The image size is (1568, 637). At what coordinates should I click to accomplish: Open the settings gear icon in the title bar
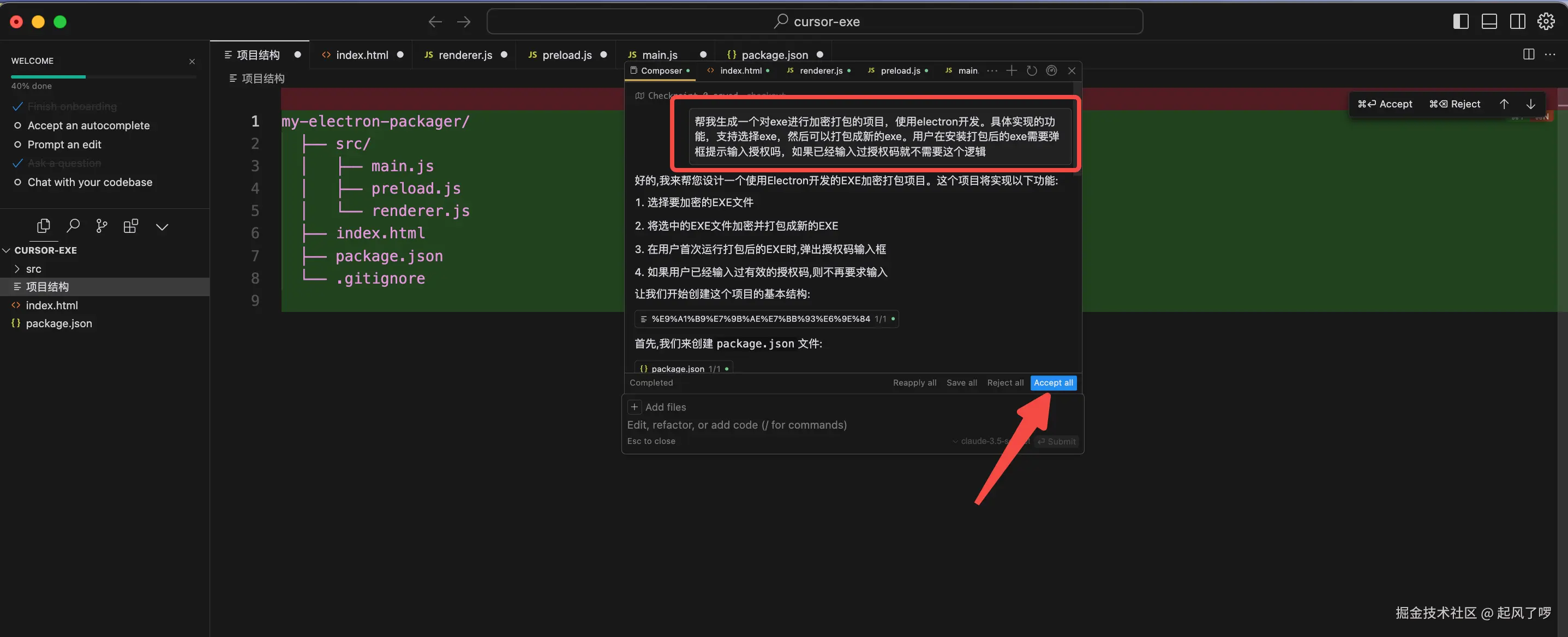point(1546,21)
